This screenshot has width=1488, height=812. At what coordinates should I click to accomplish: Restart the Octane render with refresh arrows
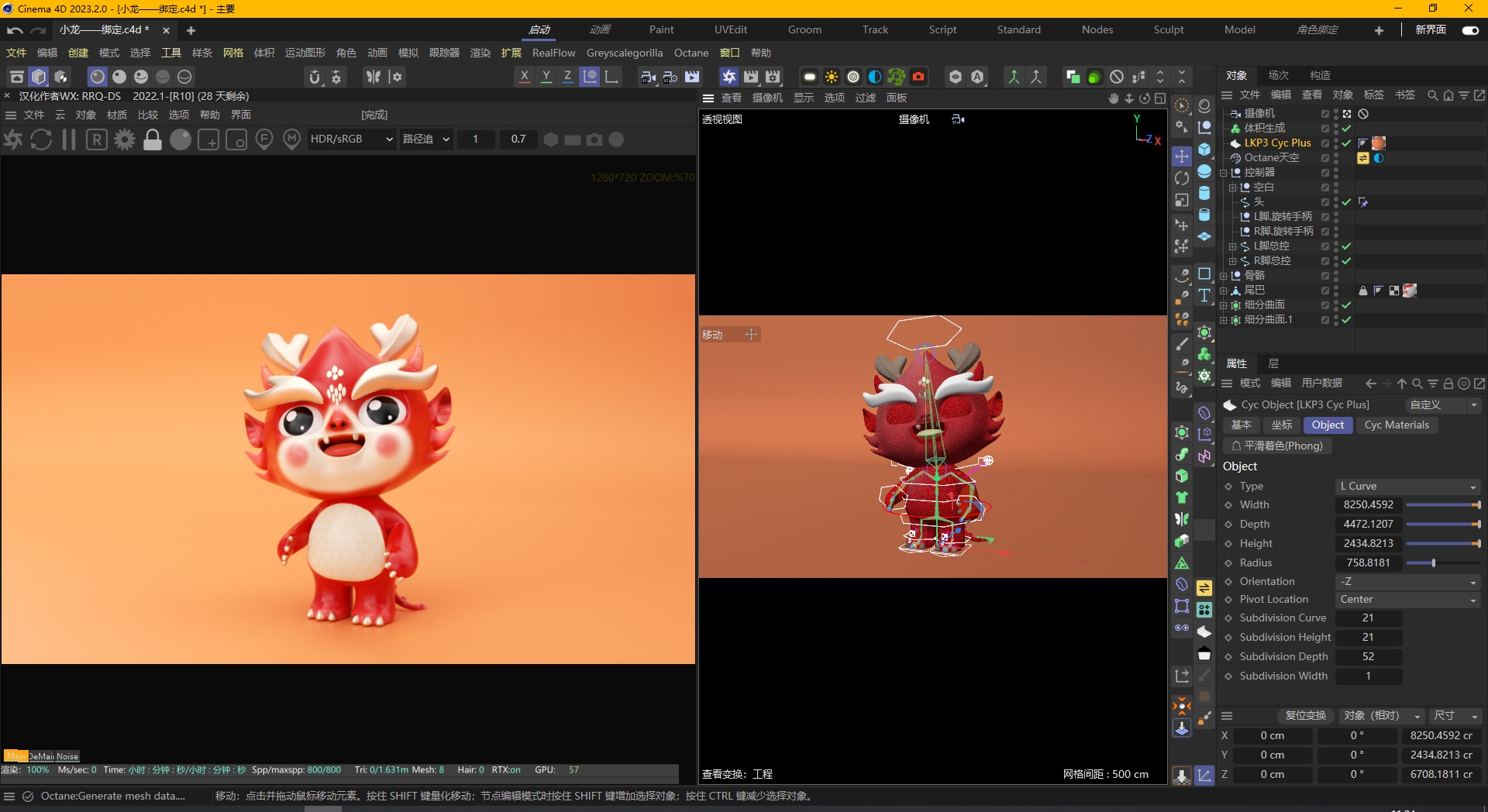(41, 139)
